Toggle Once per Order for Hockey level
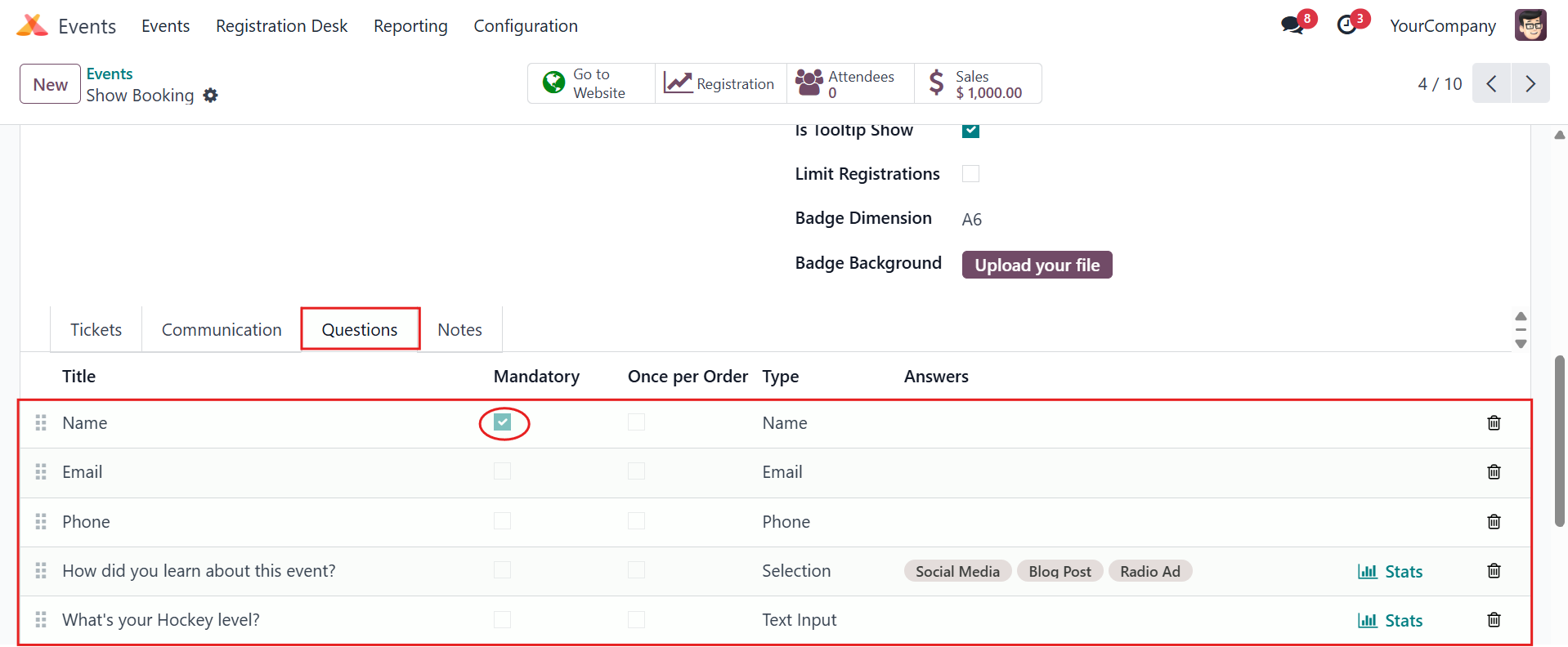 point(636,620)
